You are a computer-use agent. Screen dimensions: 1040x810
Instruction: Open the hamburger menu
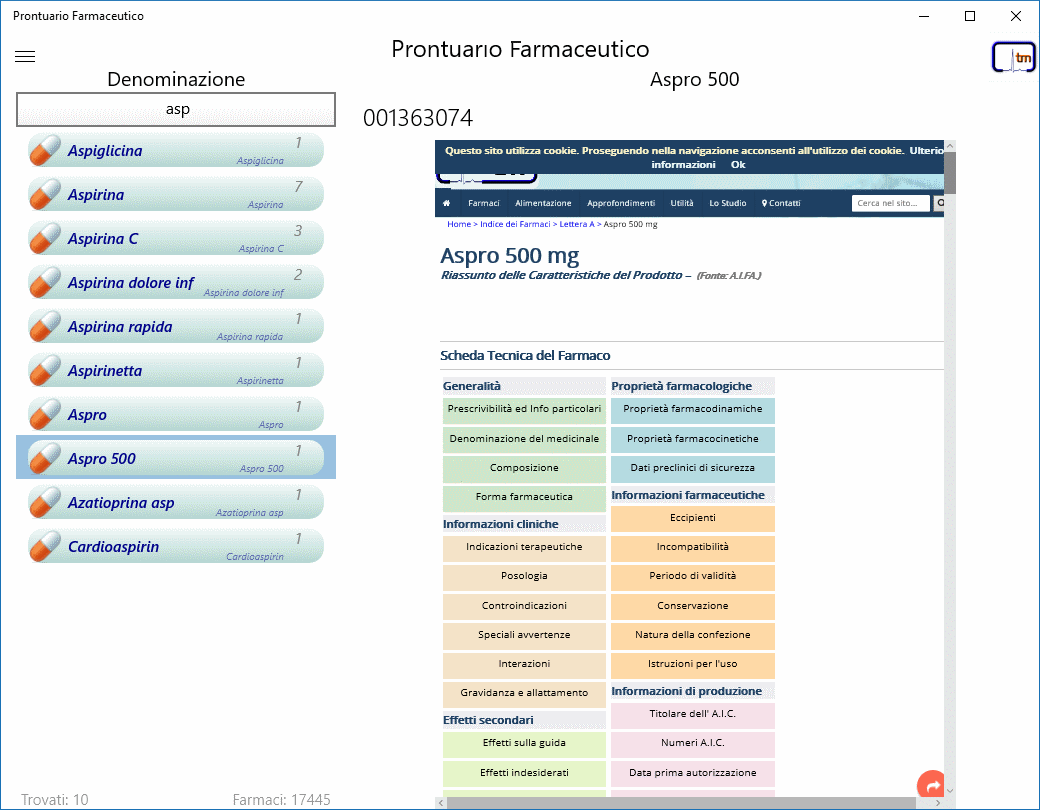tap(25, 56)
